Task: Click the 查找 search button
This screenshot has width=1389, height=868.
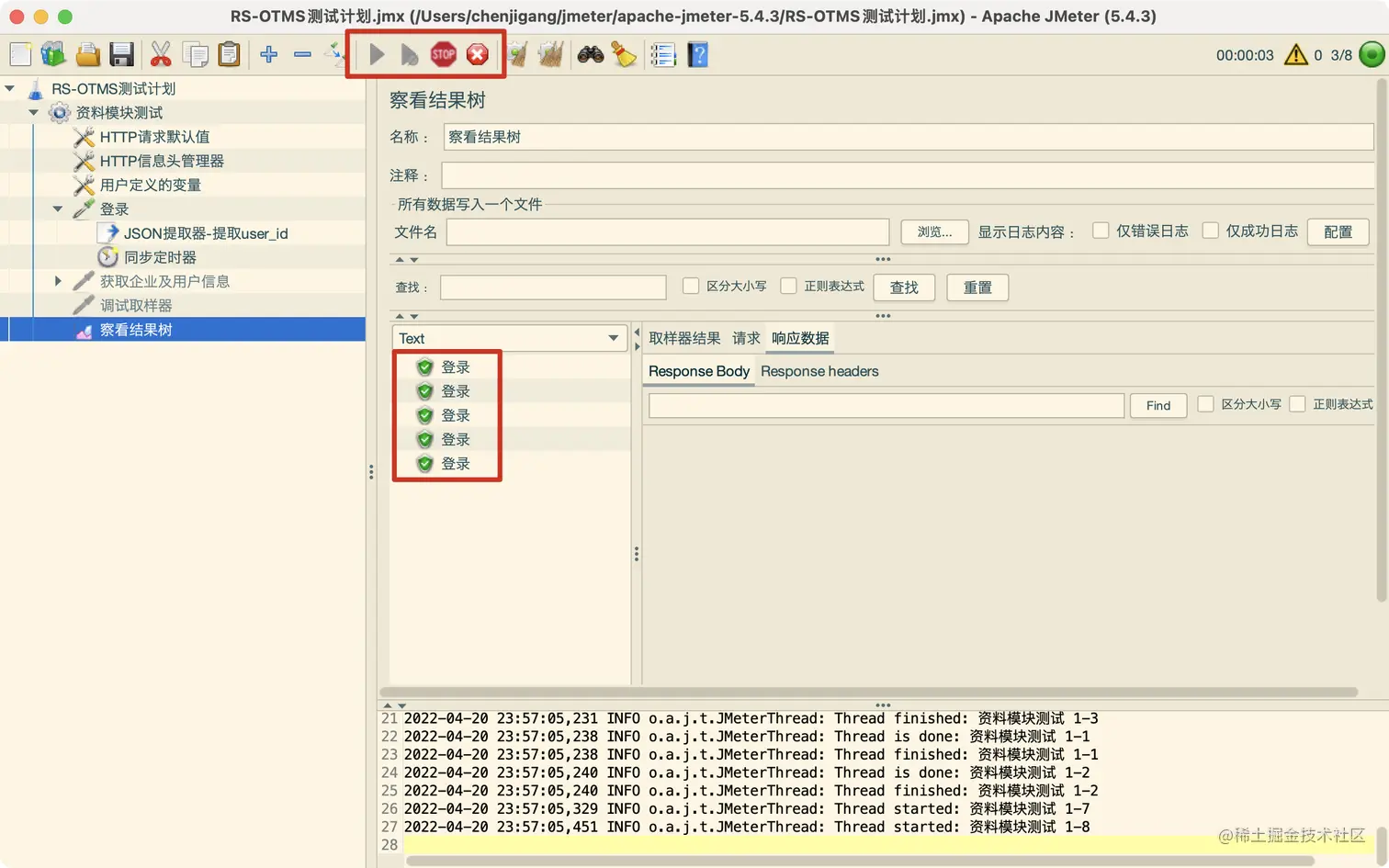Action: (904, 287)
